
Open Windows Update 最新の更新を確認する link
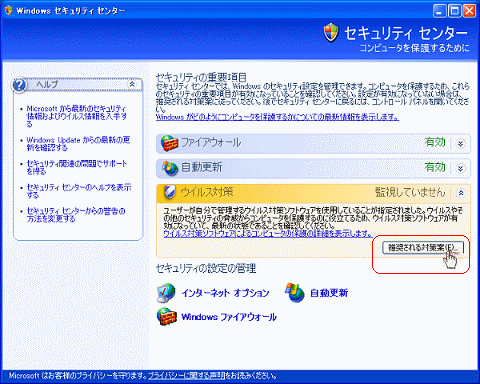click(78, 144)
